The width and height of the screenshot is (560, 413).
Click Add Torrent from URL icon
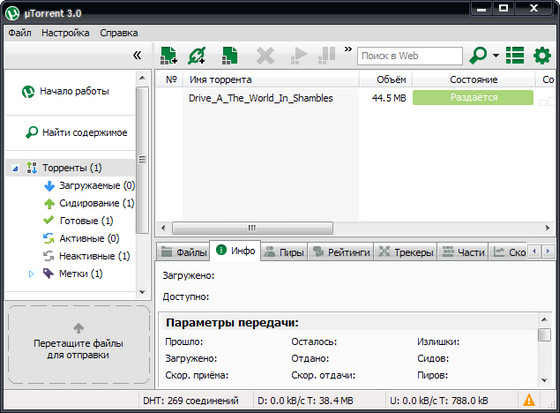[197, 56]
